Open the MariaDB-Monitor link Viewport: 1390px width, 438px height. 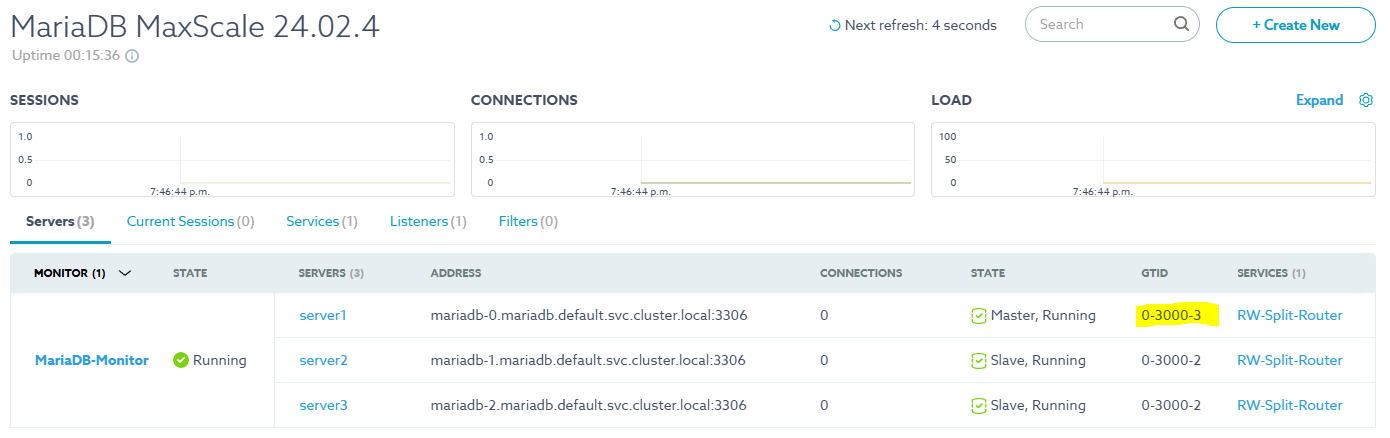pos(92,360)
